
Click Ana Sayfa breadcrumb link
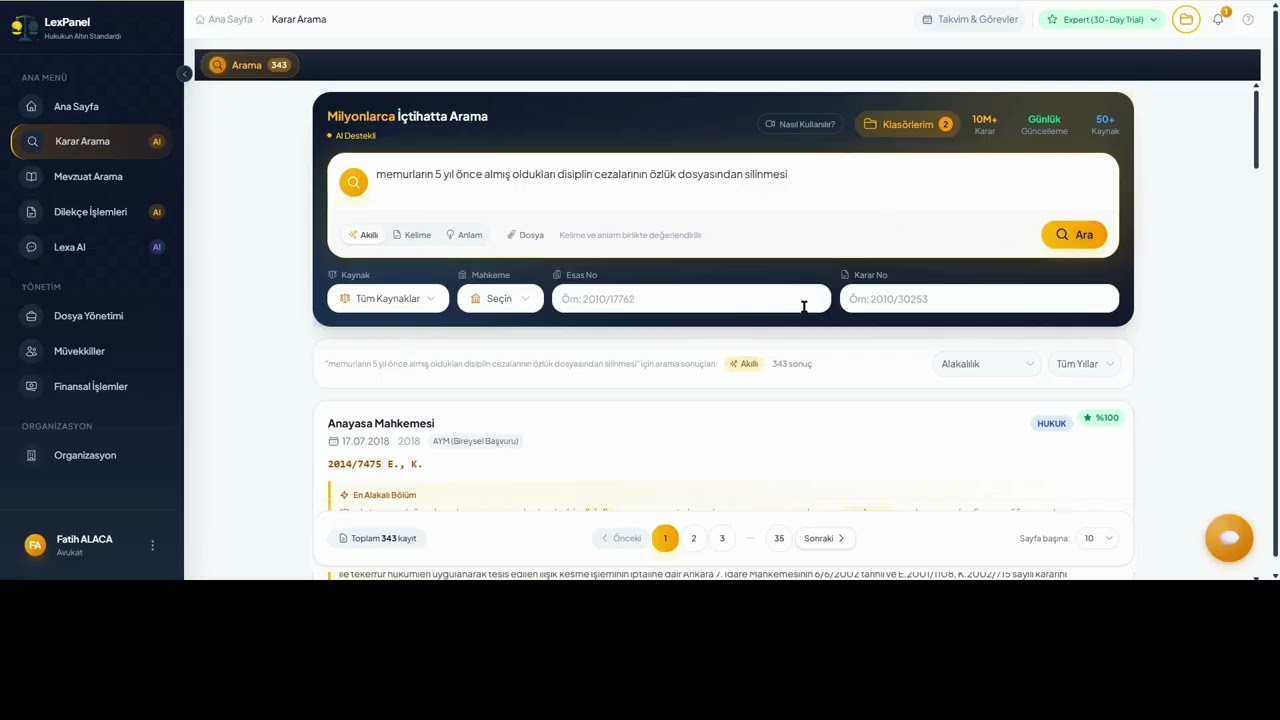click(230, 19)
